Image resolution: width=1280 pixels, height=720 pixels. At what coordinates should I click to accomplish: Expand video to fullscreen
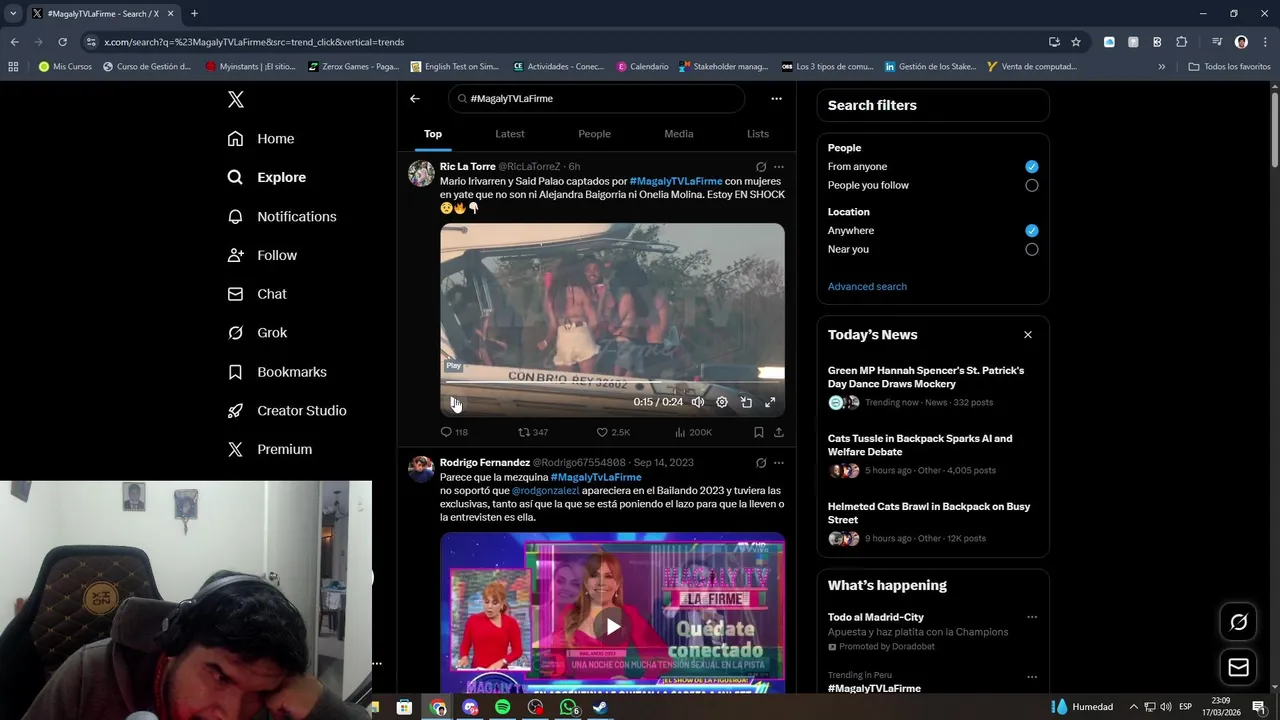click(770, 402)
